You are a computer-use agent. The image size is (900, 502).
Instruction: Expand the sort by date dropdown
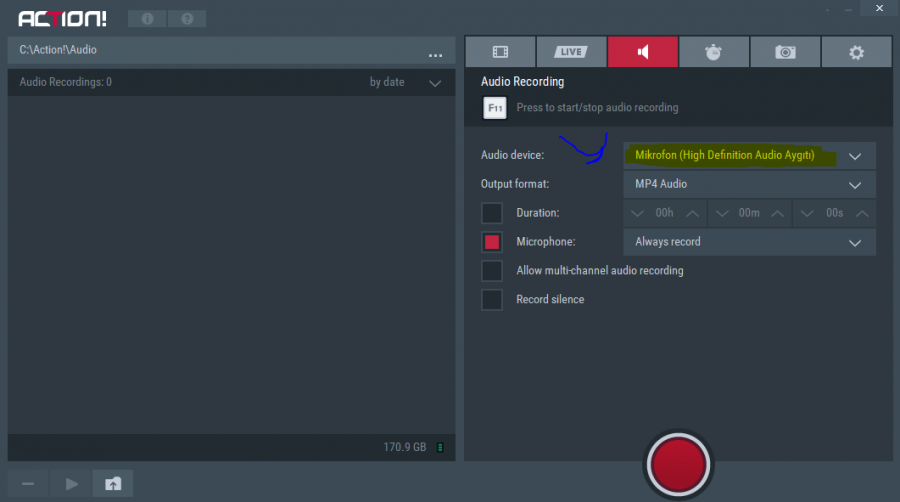[x=435, y=83]
